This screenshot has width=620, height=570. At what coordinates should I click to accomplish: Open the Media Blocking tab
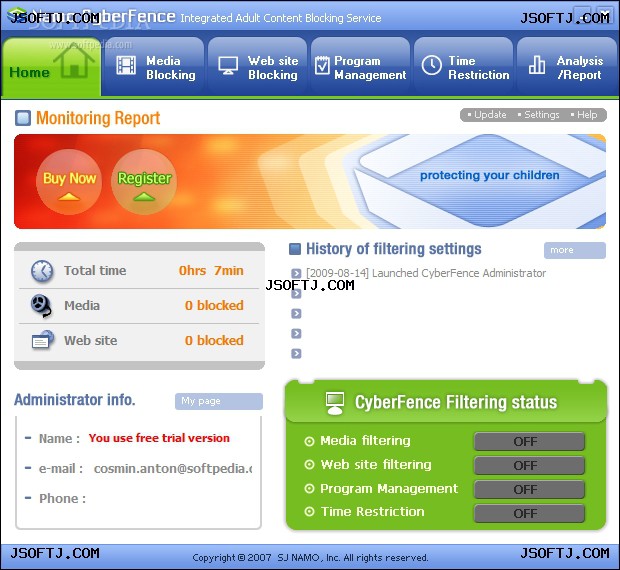point(153,66)
